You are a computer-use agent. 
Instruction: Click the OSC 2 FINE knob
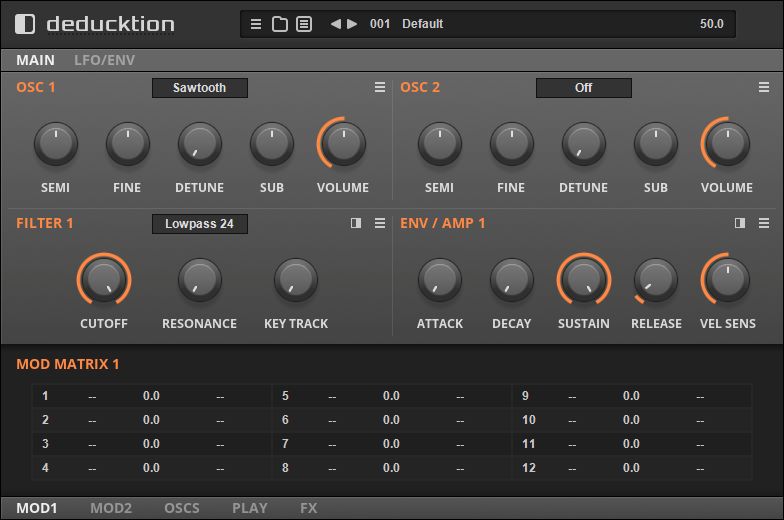tap(512, 144)
